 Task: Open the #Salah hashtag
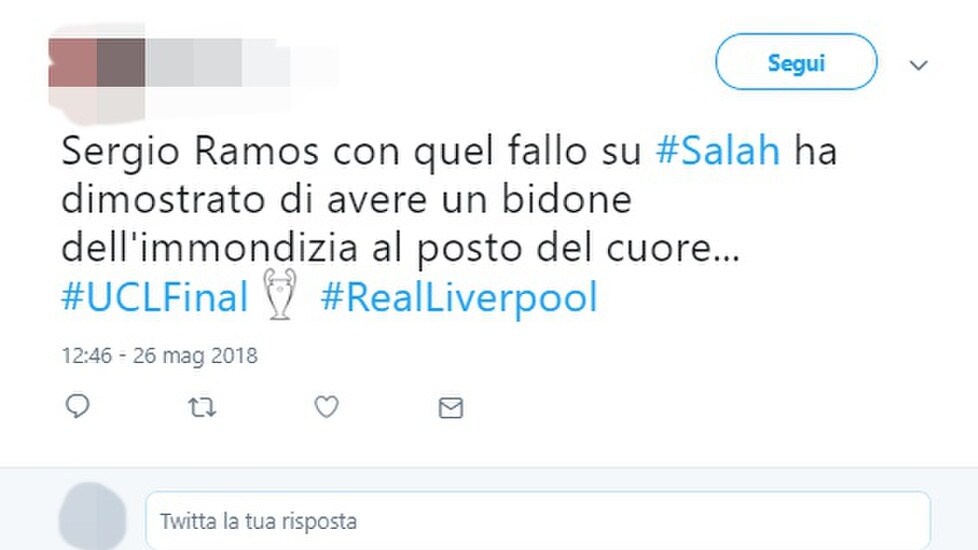(x=718, y=151)
